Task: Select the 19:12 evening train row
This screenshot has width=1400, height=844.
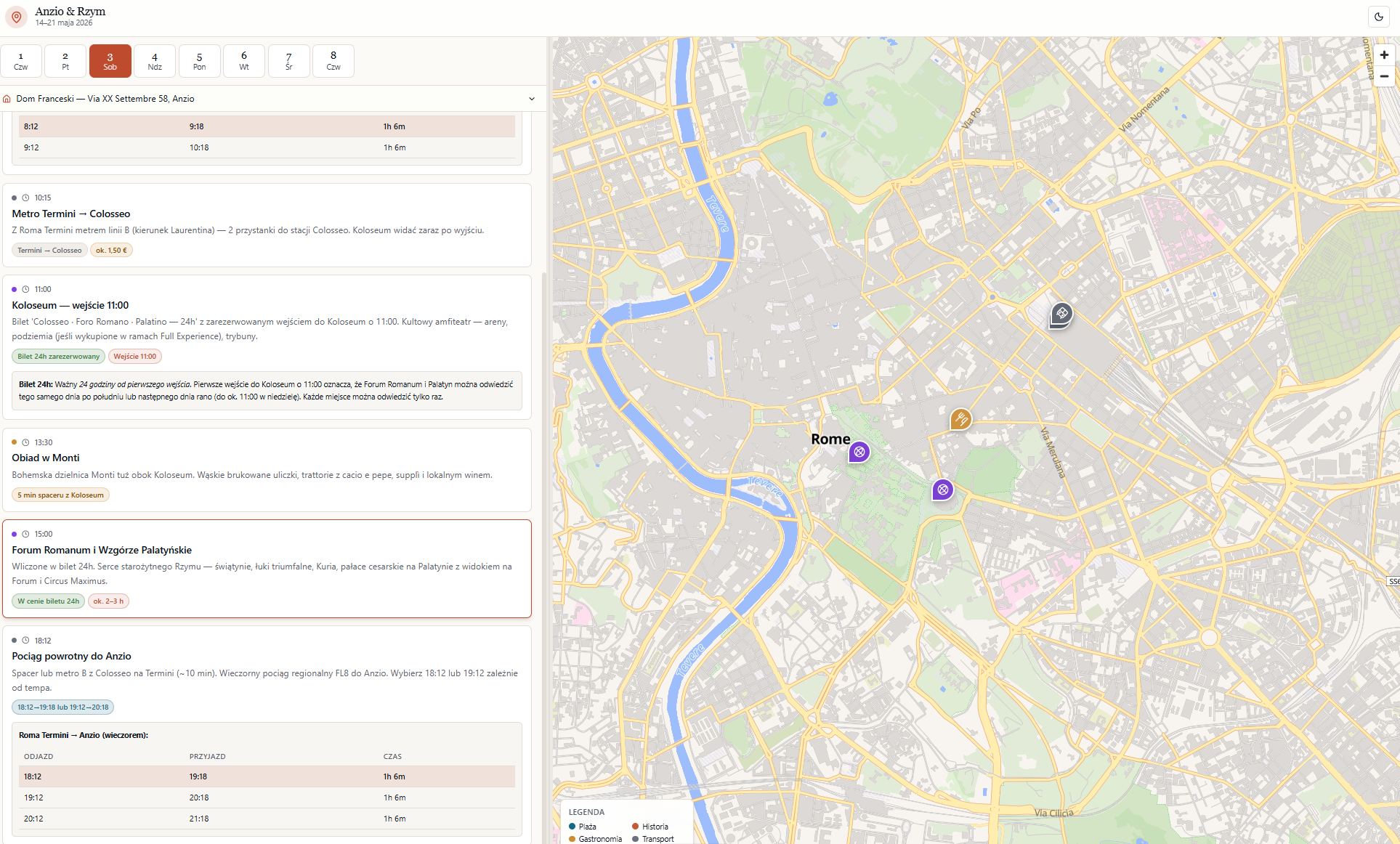Action: [267, 798]
